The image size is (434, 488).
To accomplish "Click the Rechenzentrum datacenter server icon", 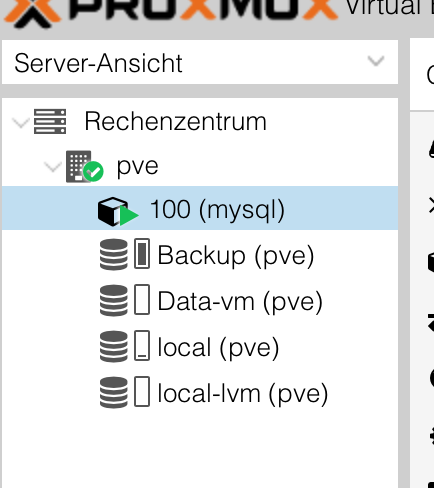I will pyautogui.click(x=50, y=122).
